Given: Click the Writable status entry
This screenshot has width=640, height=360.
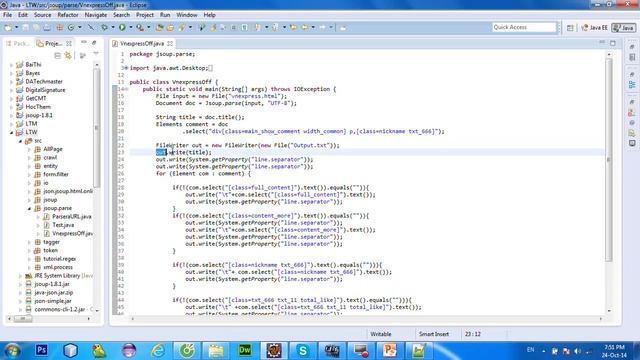Looking at the screenshot, I should 380,334.
